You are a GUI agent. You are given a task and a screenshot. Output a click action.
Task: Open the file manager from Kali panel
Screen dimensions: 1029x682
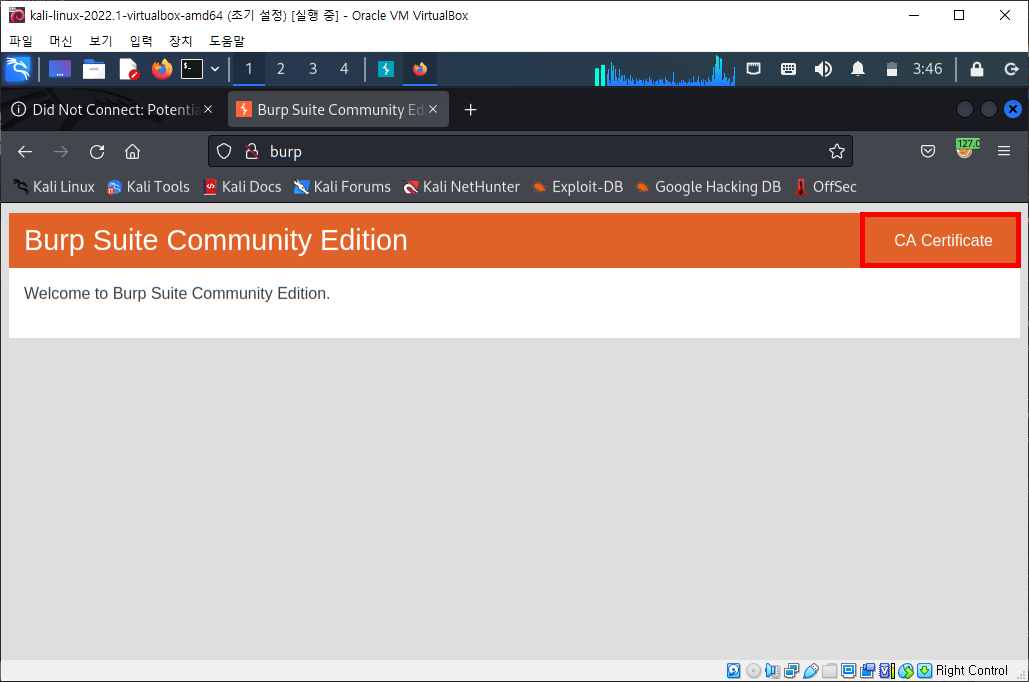(94, 69)
